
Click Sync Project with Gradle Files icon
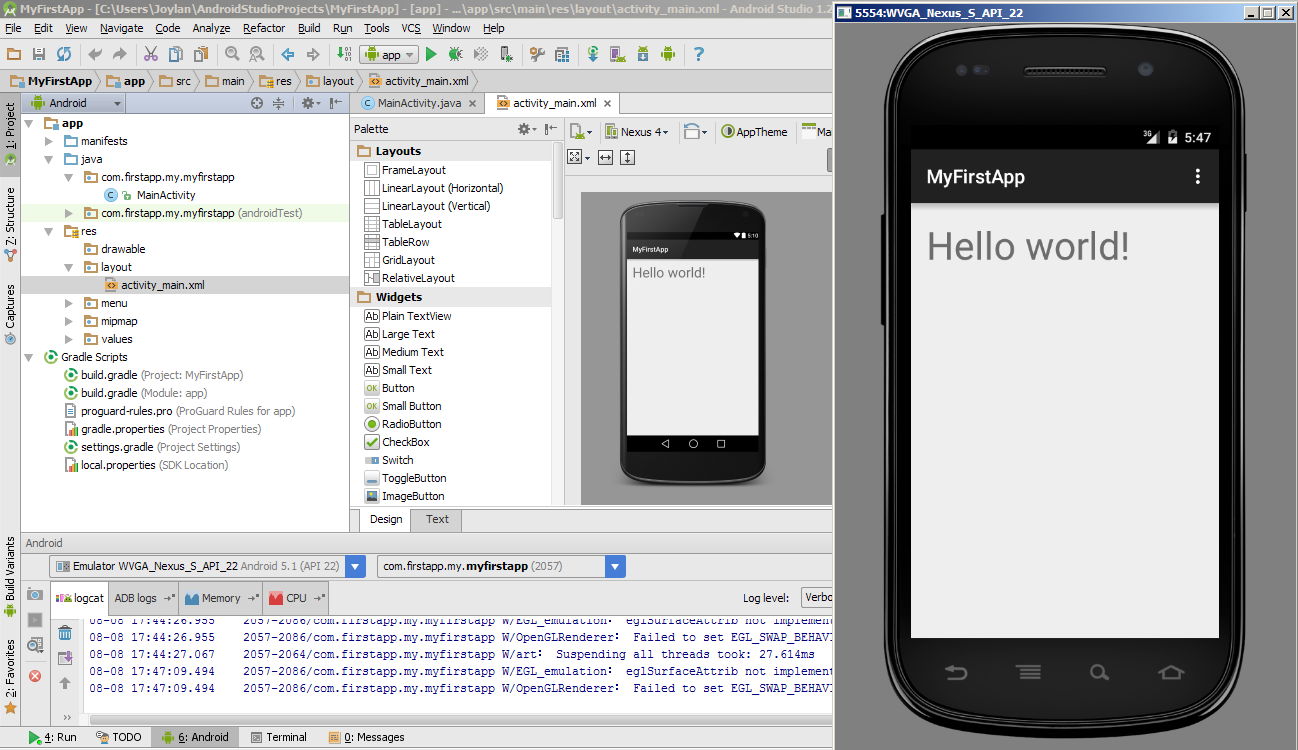(x=593, y=54)
